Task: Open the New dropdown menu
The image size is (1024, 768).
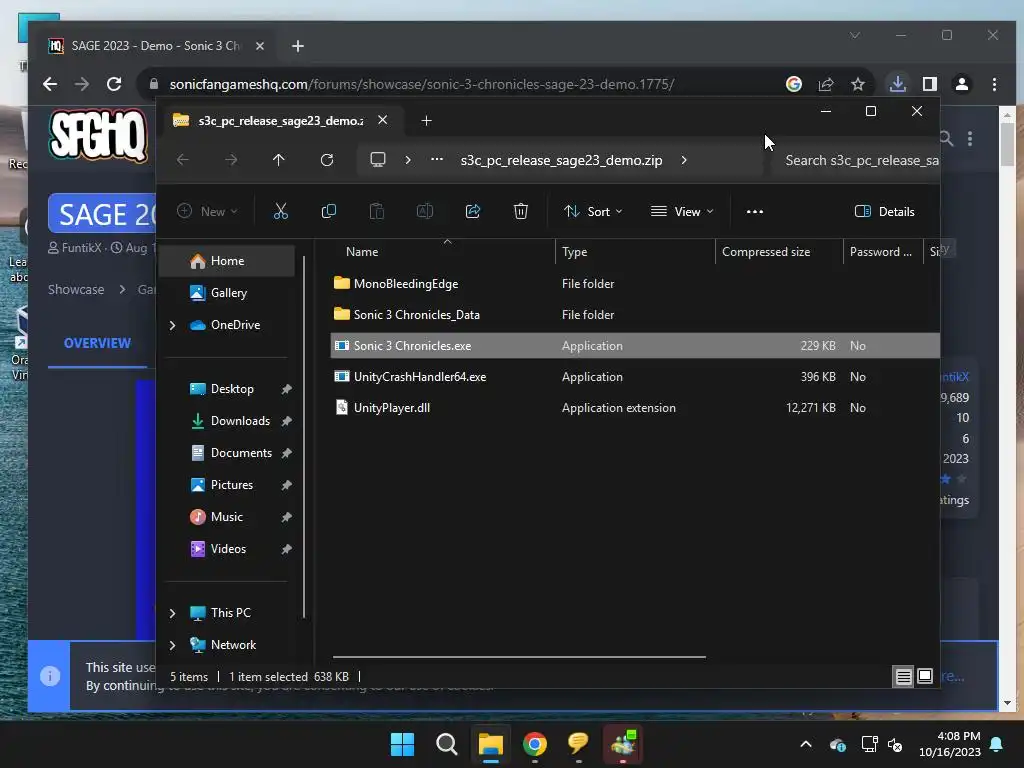Action: 208,212
